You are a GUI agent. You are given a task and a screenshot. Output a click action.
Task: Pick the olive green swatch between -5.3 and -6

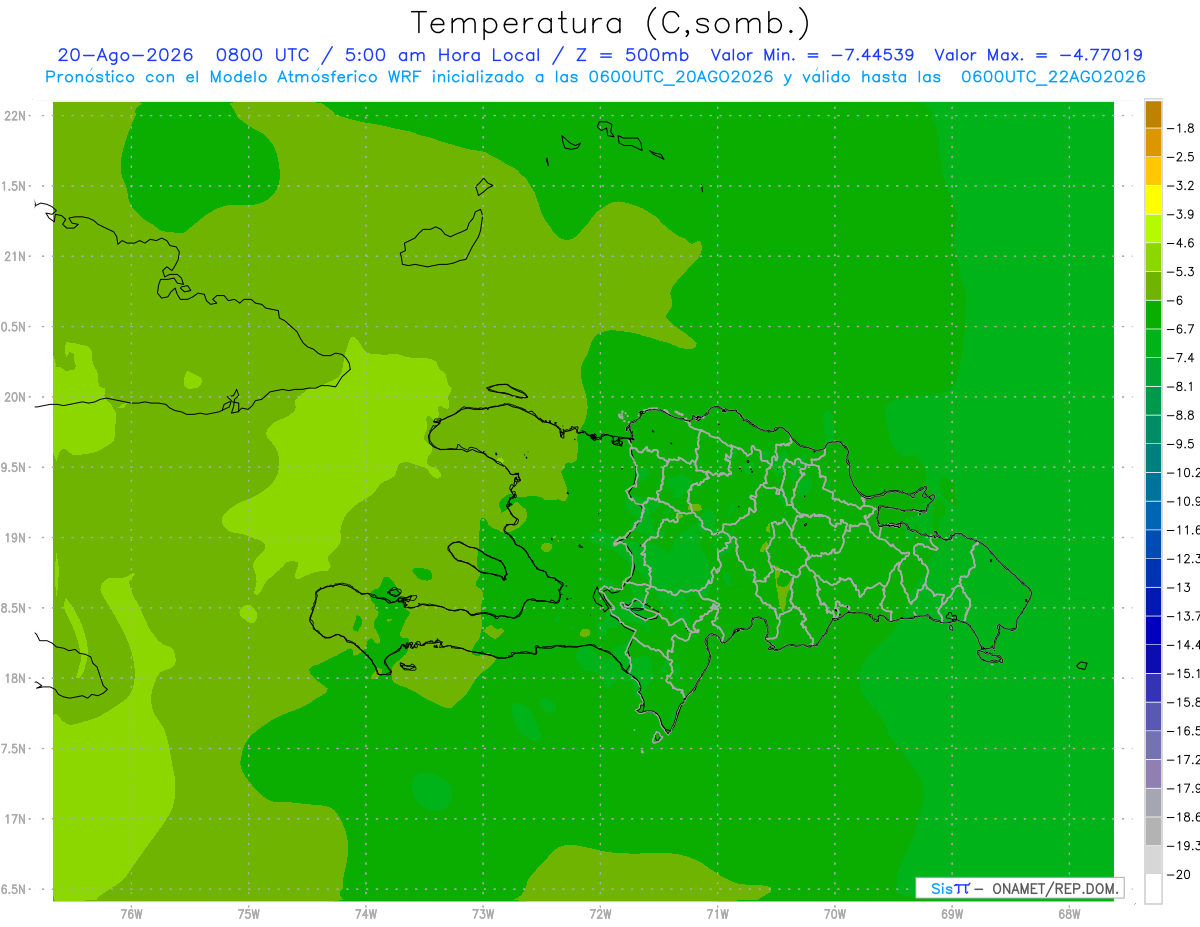(1153, 286)
